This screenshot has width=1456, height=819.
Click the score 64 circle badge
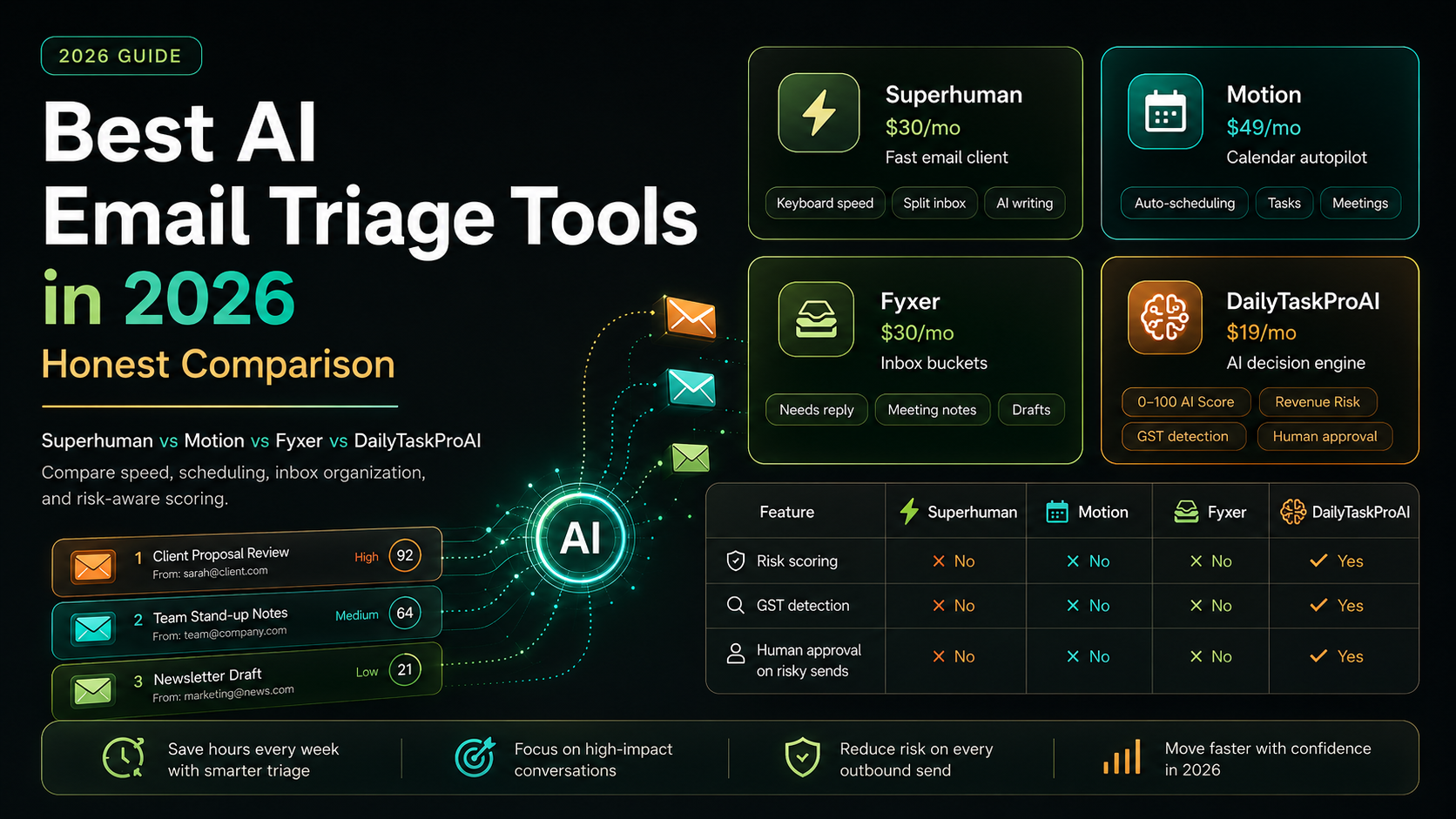click(x=405, y=613)
